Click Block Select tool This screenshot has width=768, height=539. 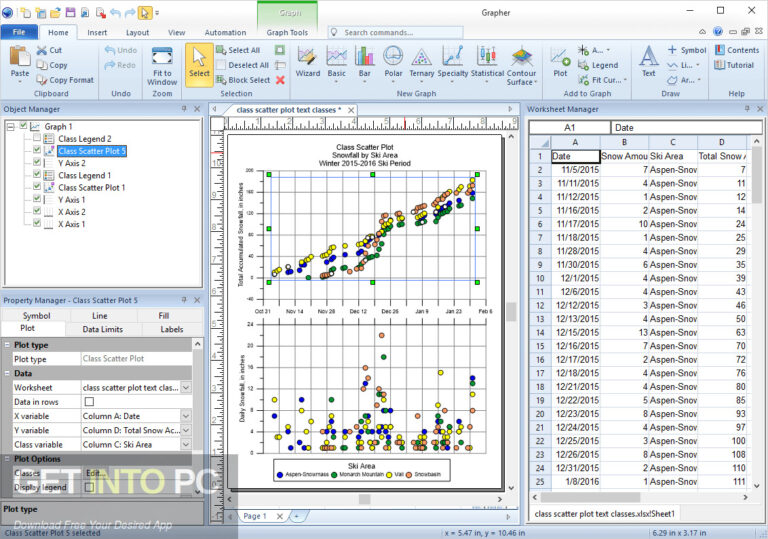coord(243,79)
